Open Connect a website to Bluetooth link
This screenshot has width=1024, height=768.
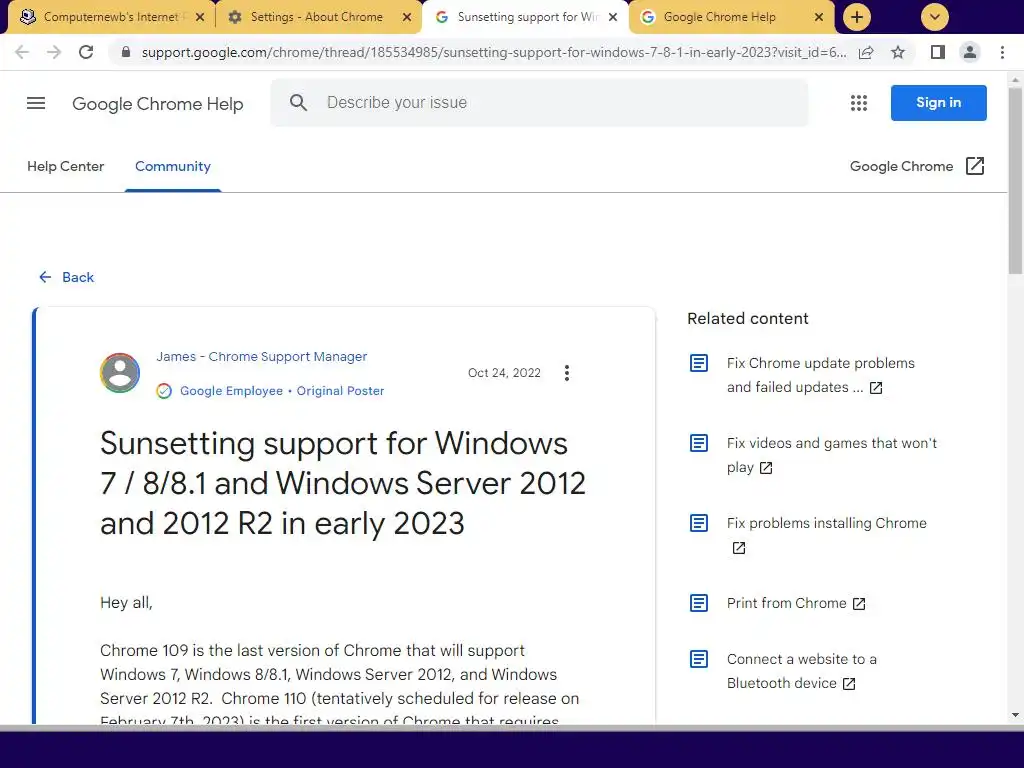point(801,671)
